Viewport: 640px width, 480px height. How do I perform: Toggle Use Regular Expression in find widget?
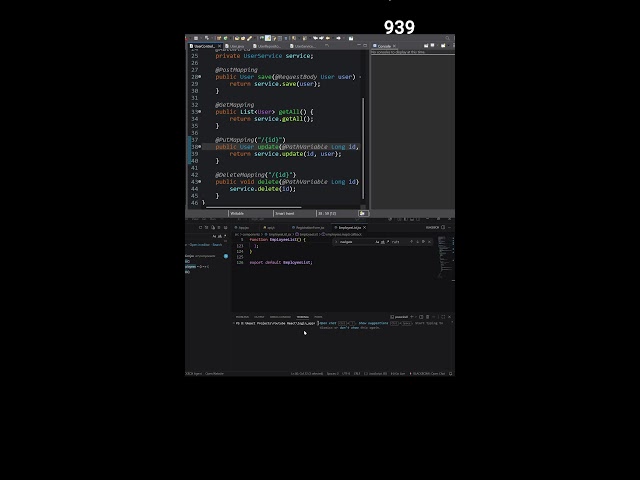387,242
